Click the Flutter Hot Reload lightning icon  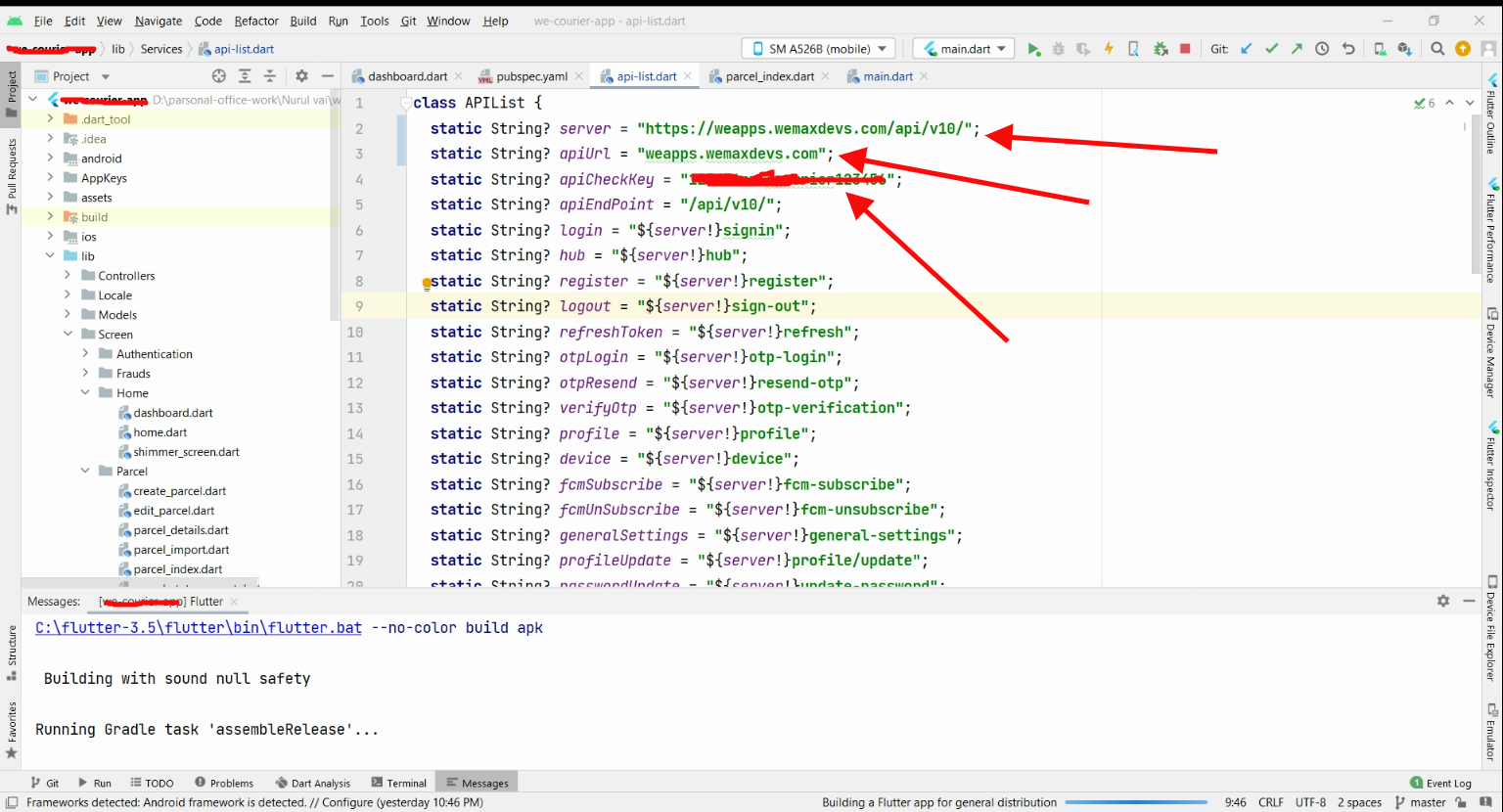pyautogui.click(x=1109, y=49)
